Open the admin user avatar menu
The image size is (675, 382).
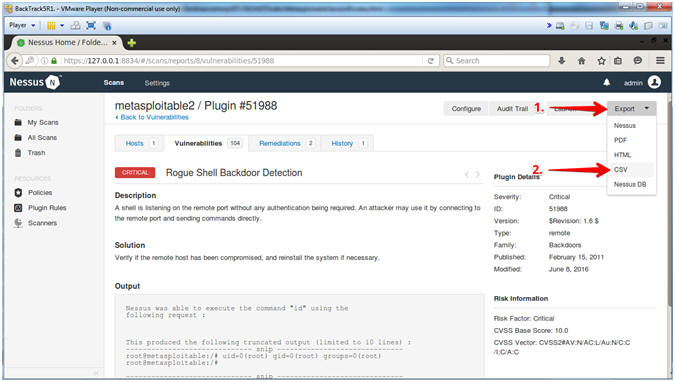pos(654,82)
